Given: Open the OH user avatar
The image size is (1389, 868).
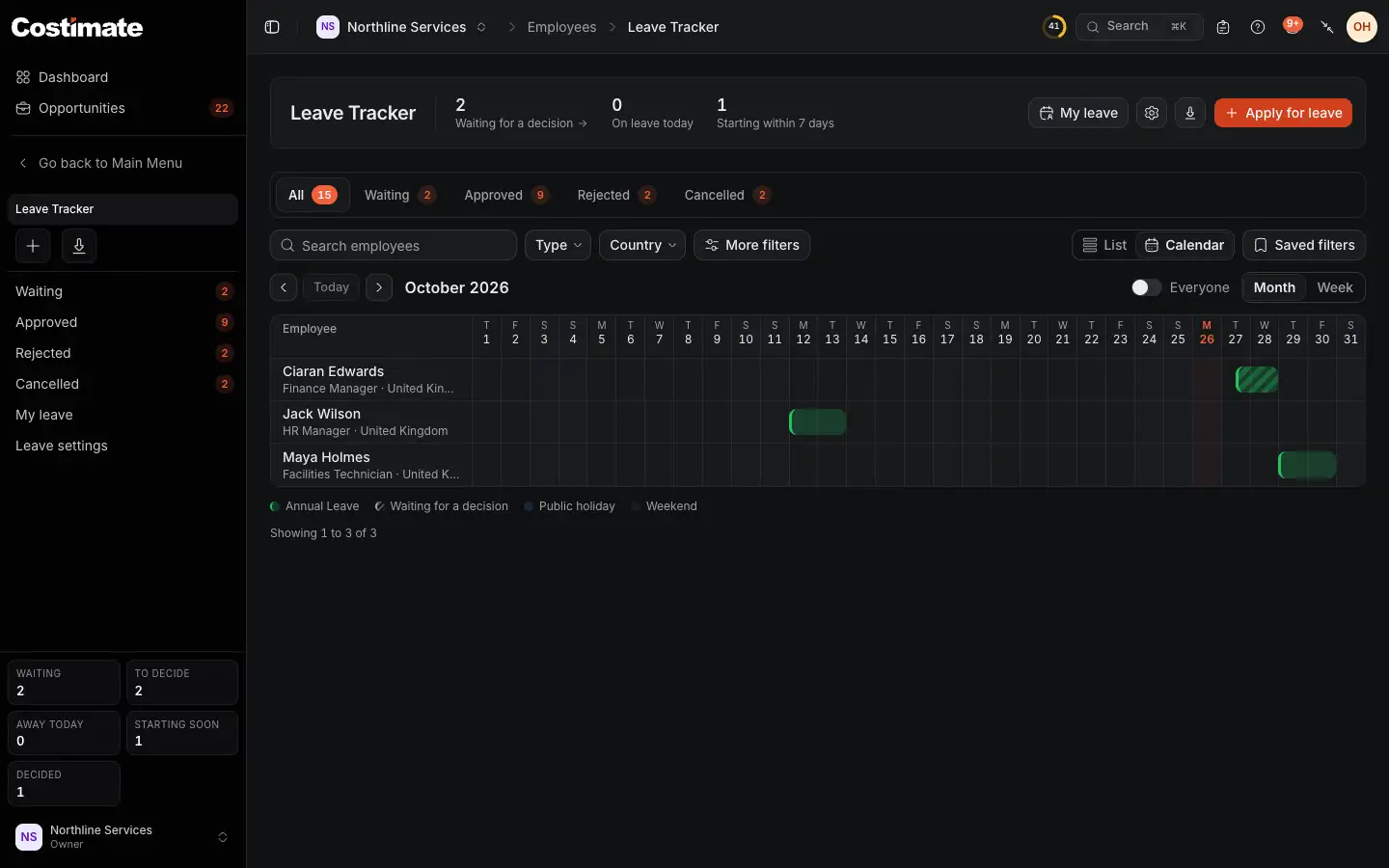Looking at the screenshot, I should pos(1362,27).
